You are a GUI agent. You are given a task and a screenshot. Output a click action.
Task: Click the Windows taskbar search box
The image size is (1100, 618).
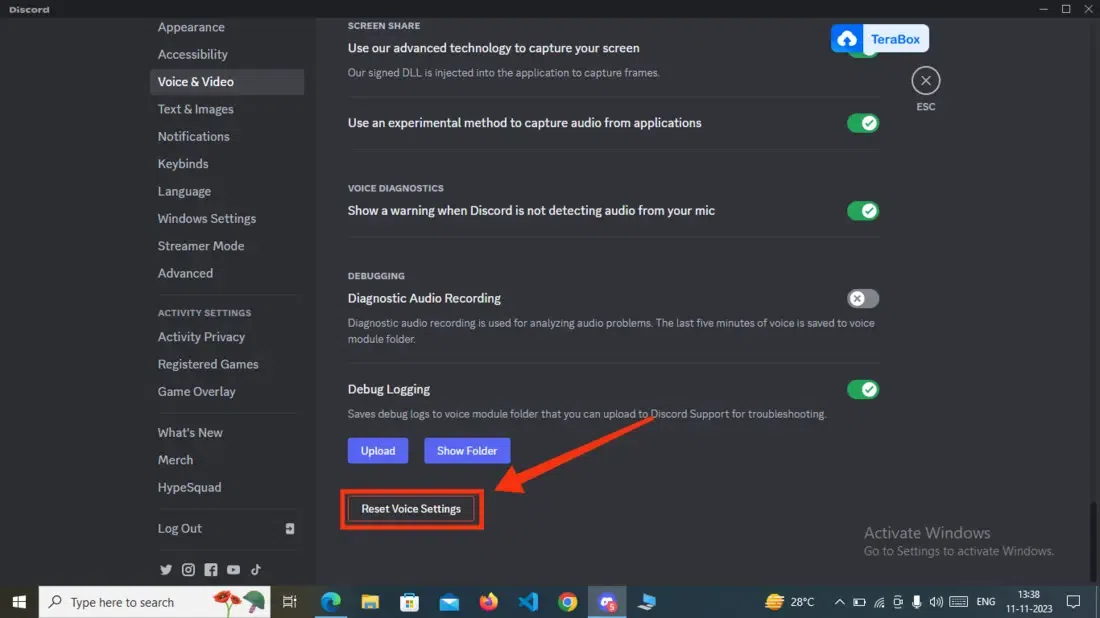click(x=154, y=602)
